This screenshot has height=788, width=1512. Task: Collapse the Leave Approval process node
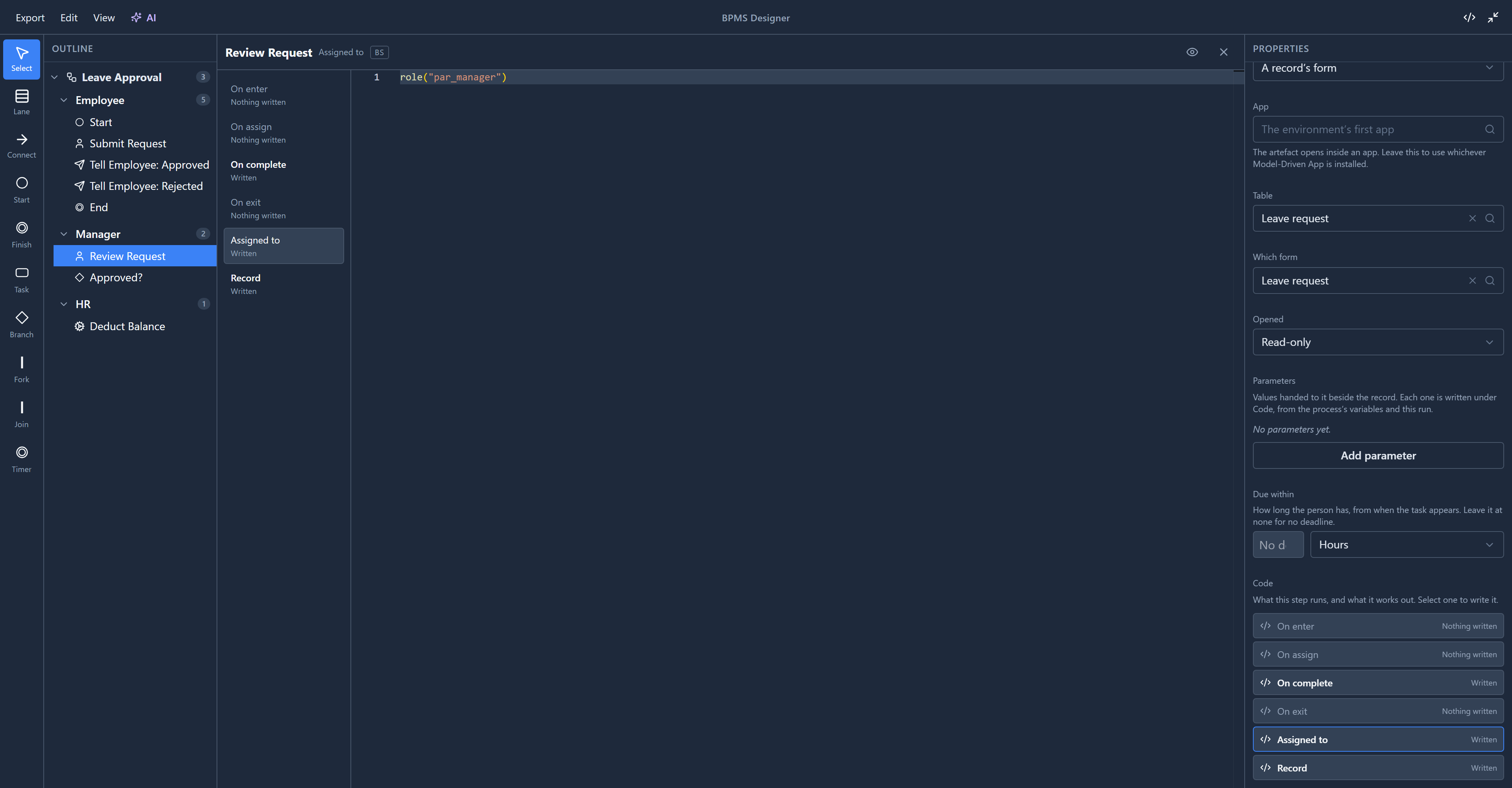55,77
